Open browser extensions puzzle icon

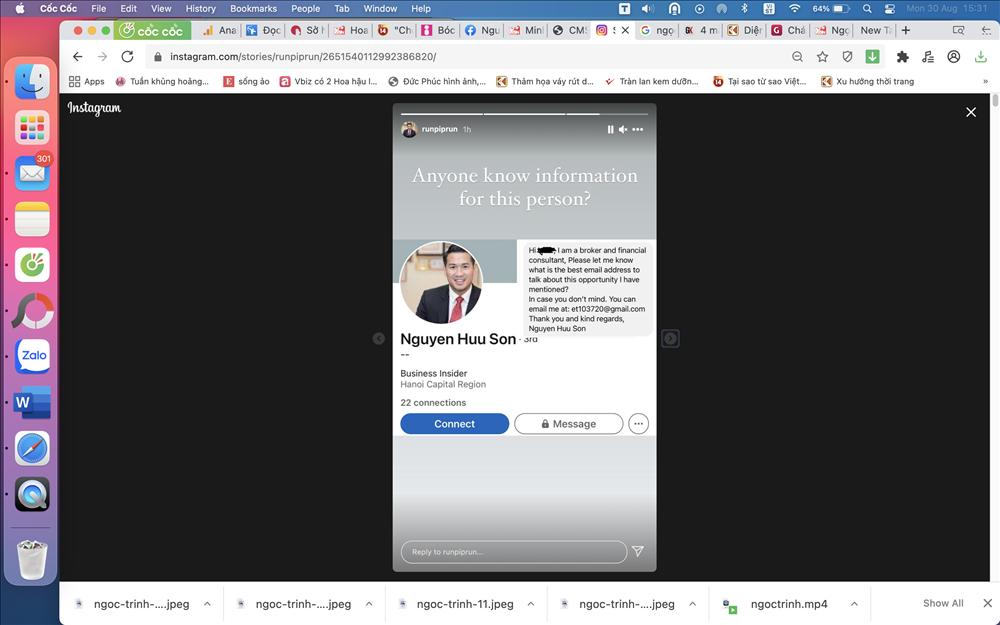[902, 57]
